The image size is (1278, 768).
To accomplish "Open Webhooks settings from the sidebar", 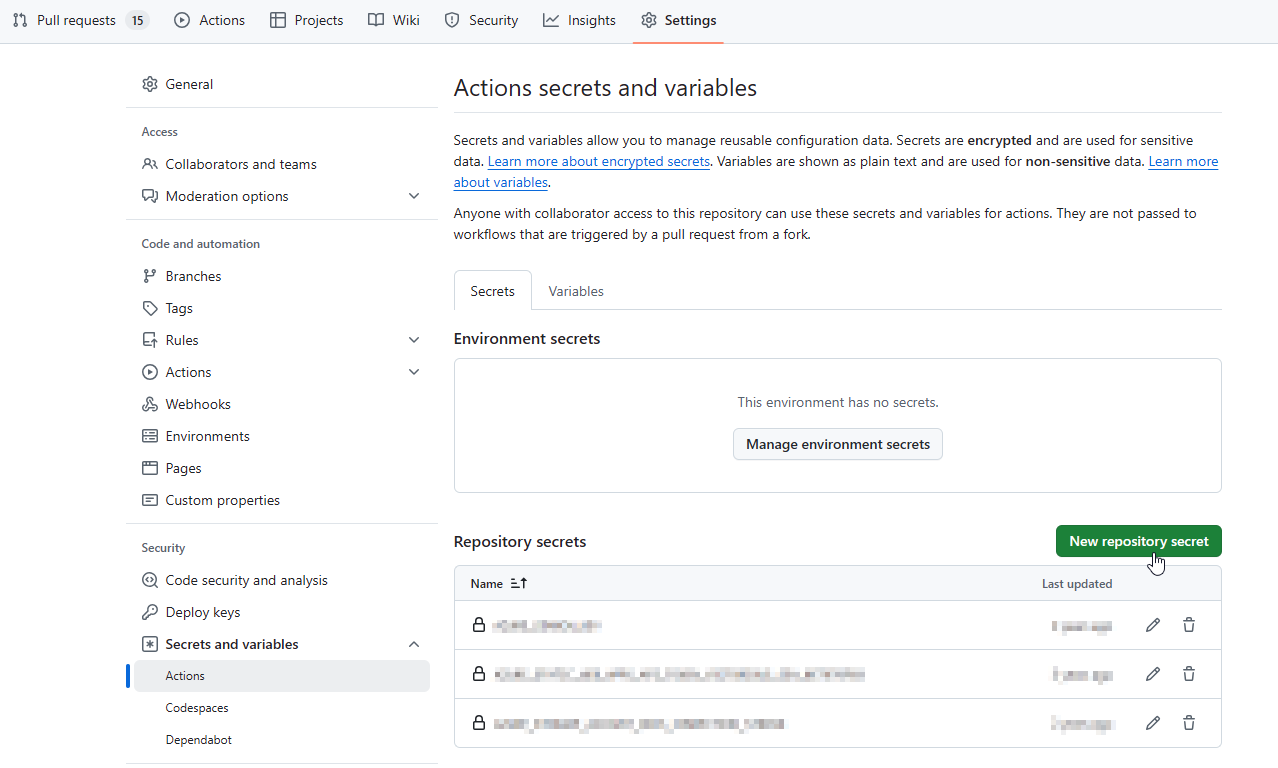I will pos(197,403).
